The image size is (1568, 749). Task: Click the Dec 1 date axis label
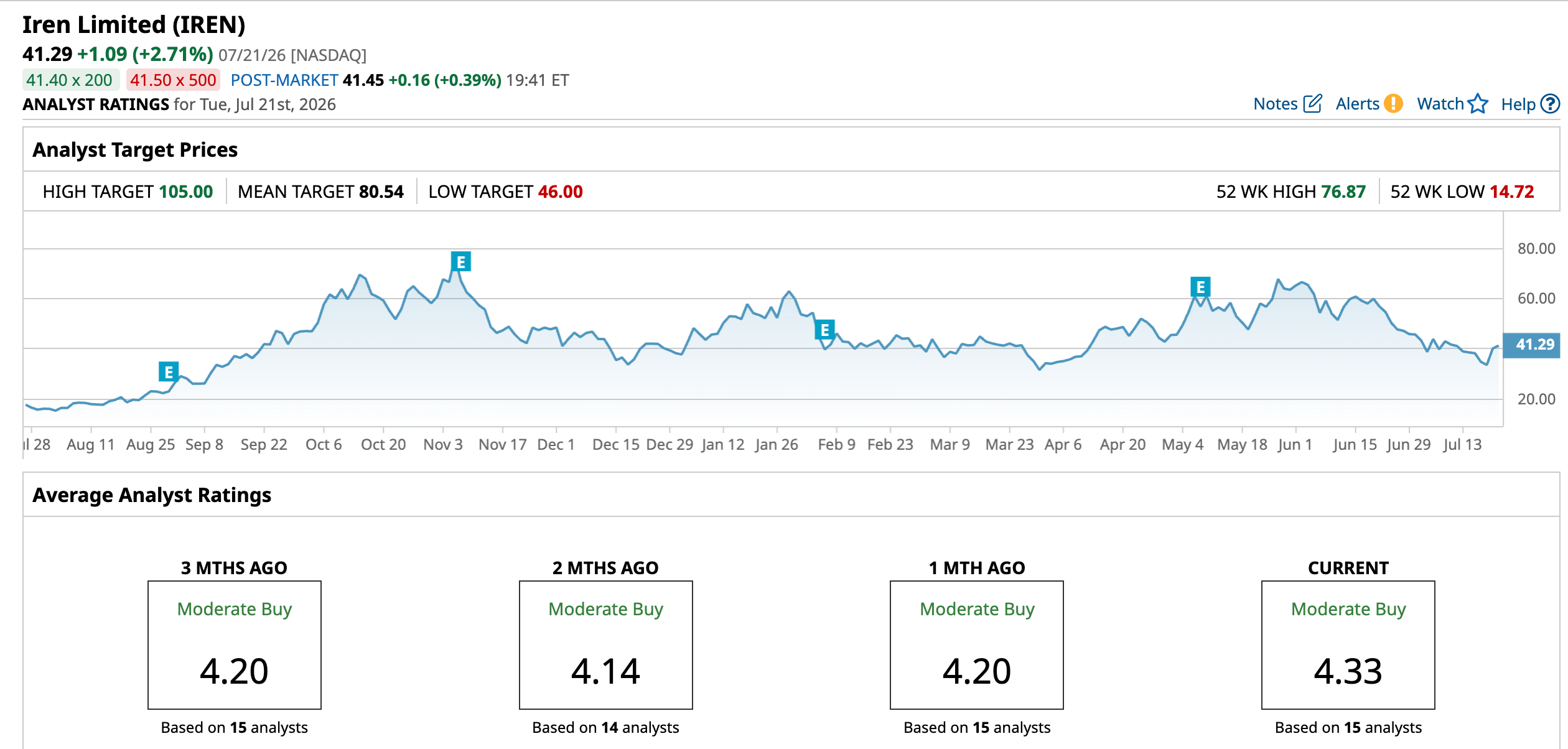click(x=556, y=445)
